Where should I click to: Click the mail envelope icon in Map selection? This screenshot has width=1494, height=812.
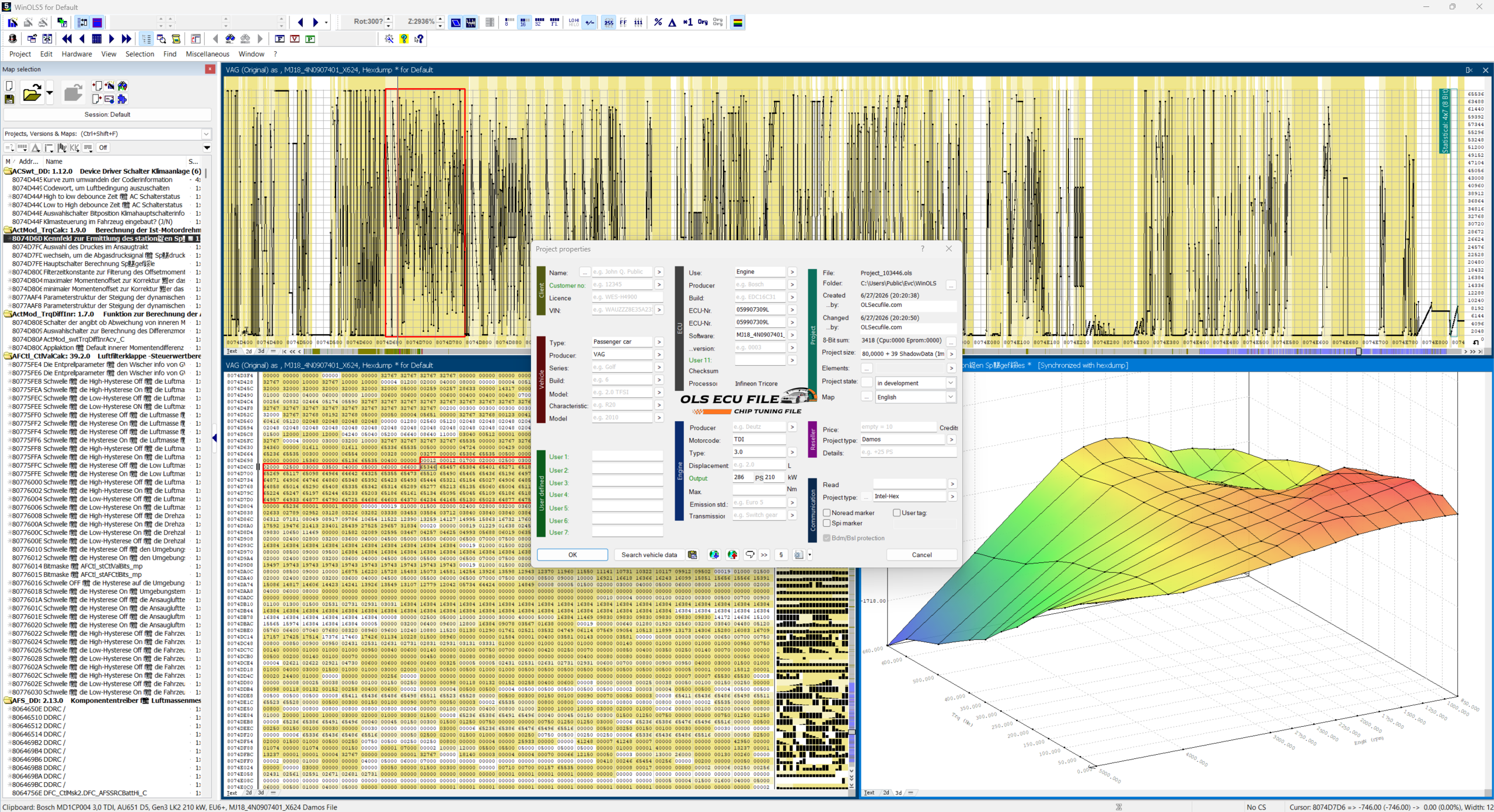point(109,99)
